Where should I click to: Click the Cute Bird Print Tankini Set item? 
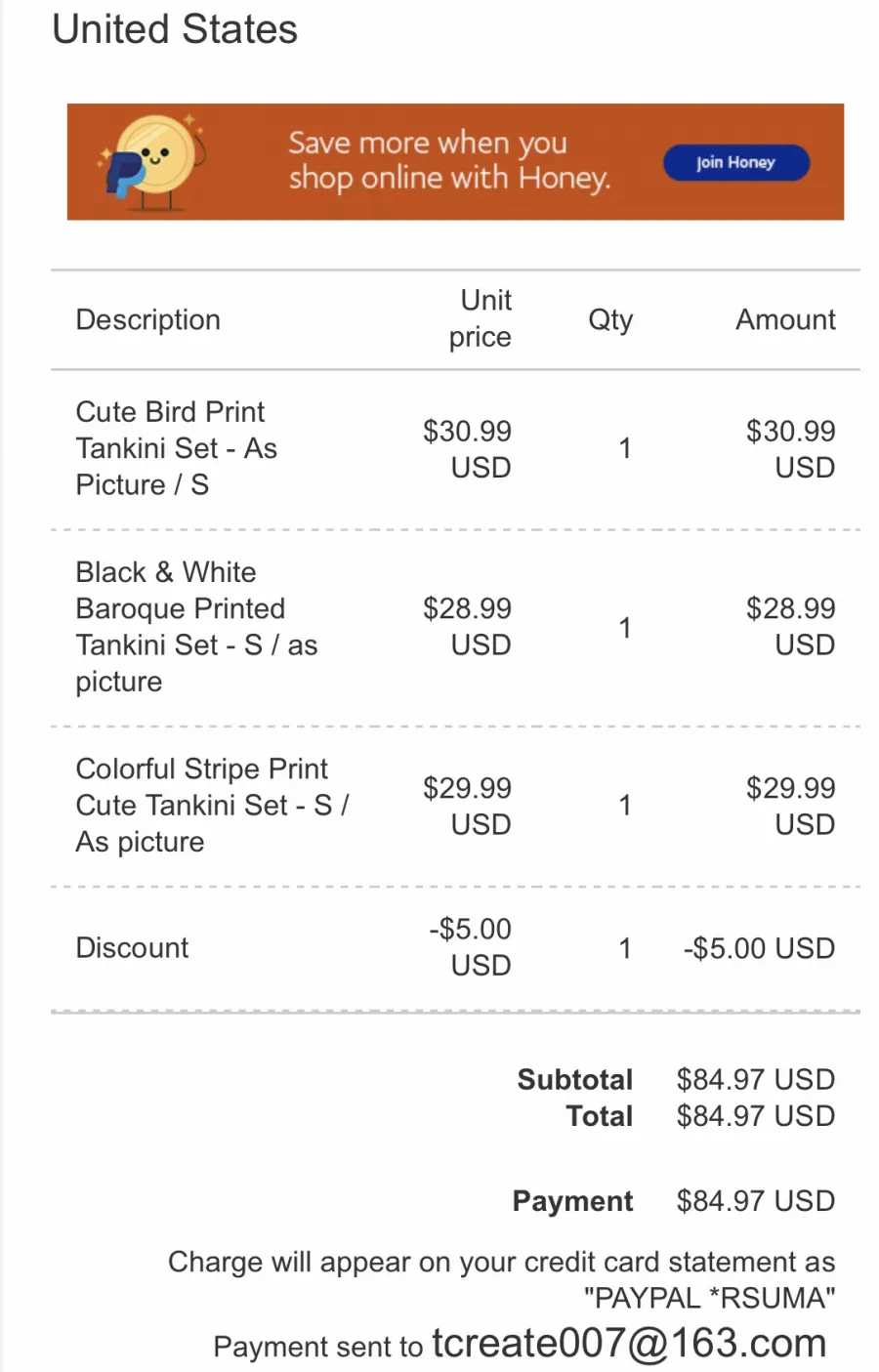coord(177,448)
